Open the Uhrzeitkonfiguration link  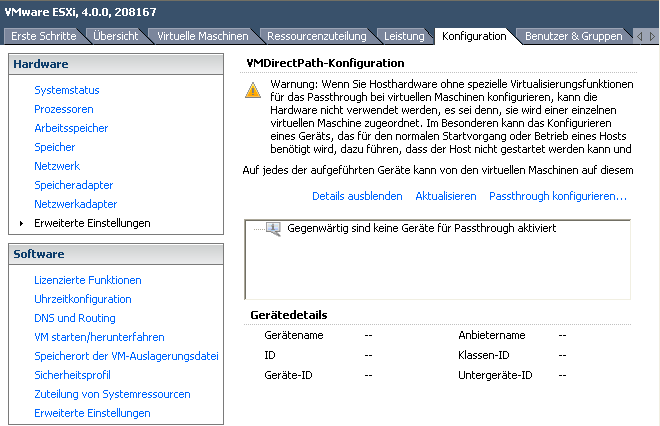click(x=83, y=299)
